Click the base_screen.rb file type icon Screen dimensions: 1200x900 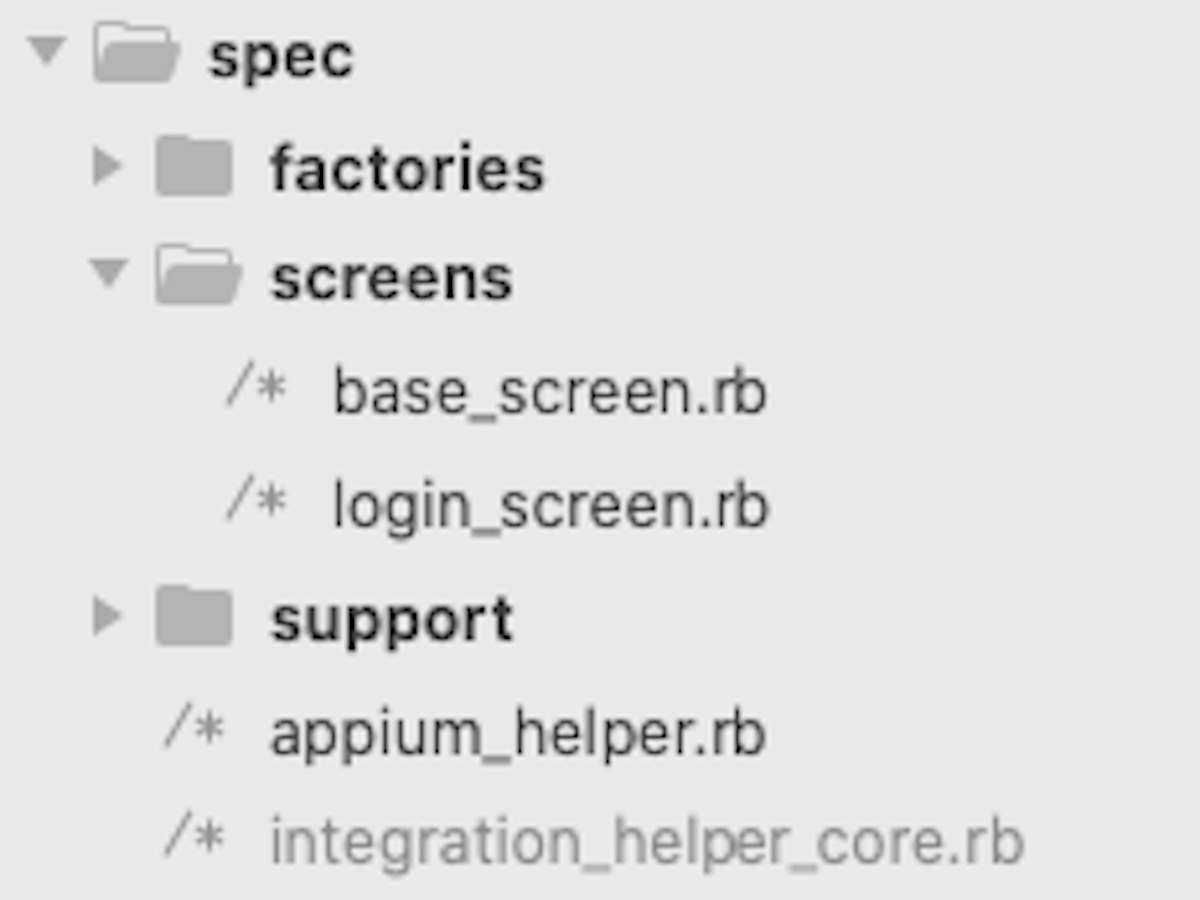pyautogui.click(x=257, y=387)
